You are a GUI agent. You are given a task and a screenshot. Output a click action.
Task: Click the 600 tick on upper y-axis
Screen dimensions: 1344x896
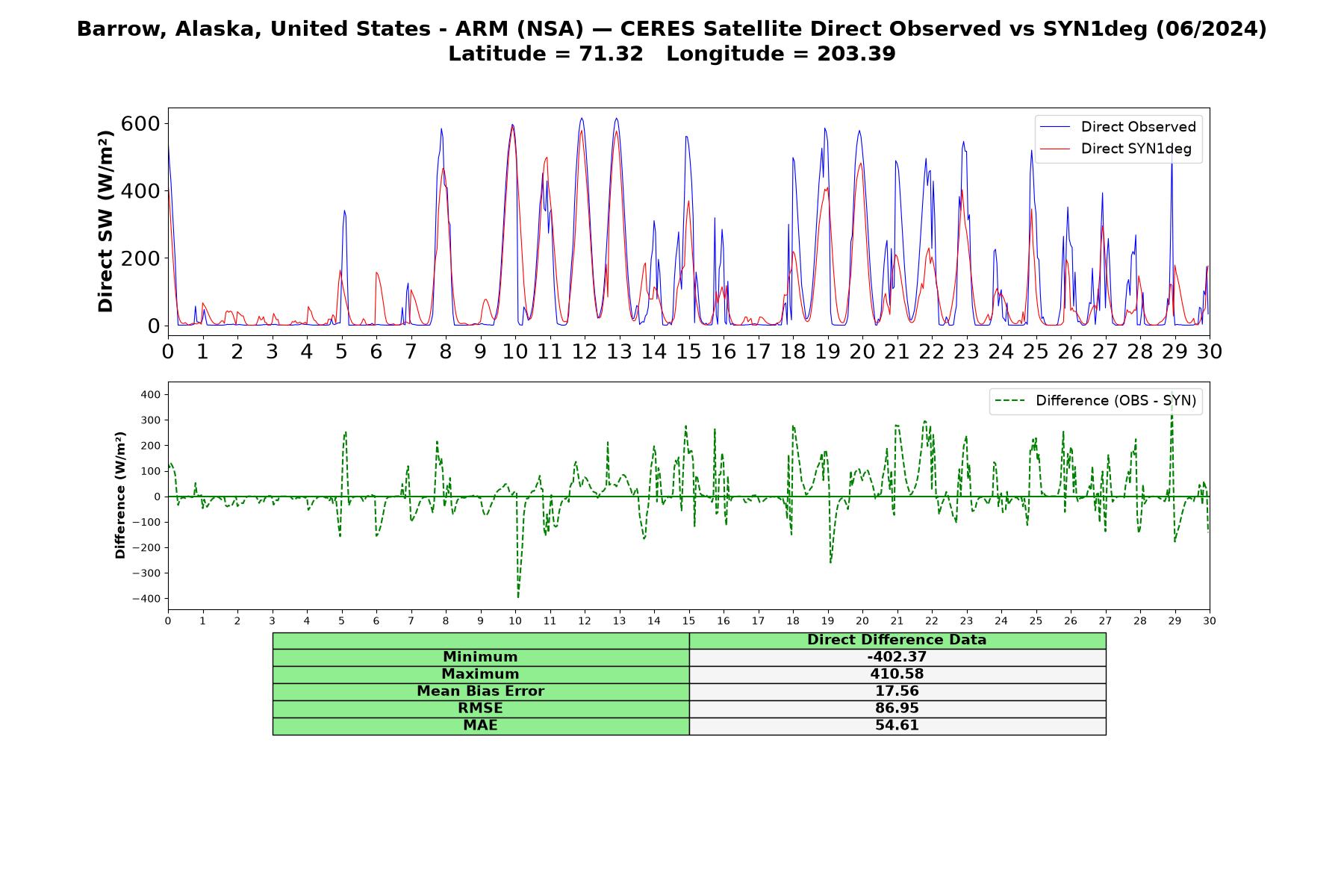(141, 123)
